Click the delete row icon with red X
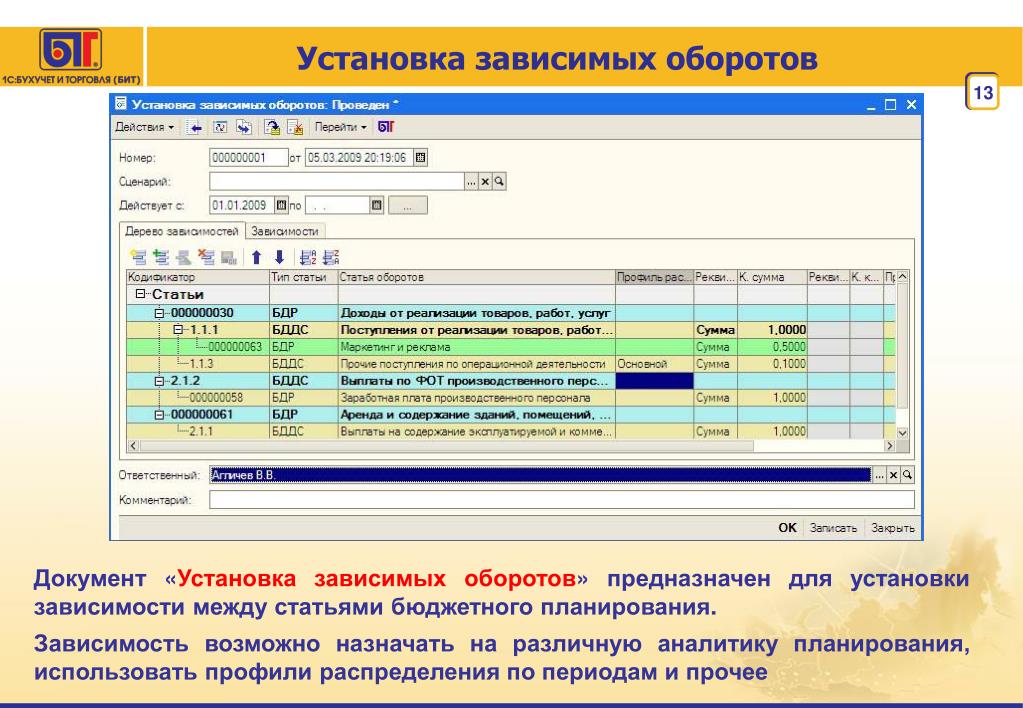This screenshot has height=708, width=1023. coord(206,257)
